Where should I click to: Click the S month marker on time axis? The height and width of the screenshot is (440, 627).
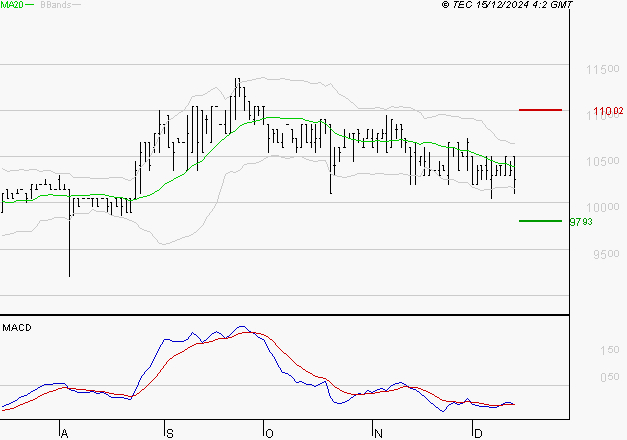[170, 433]
